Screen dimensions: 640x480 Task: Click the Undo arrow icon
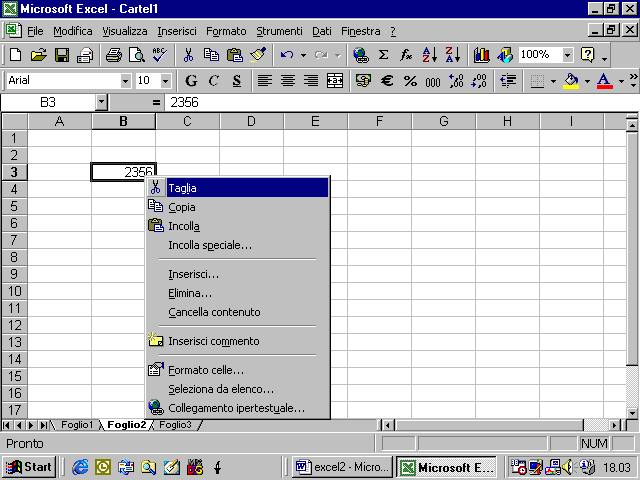[287, 54]
